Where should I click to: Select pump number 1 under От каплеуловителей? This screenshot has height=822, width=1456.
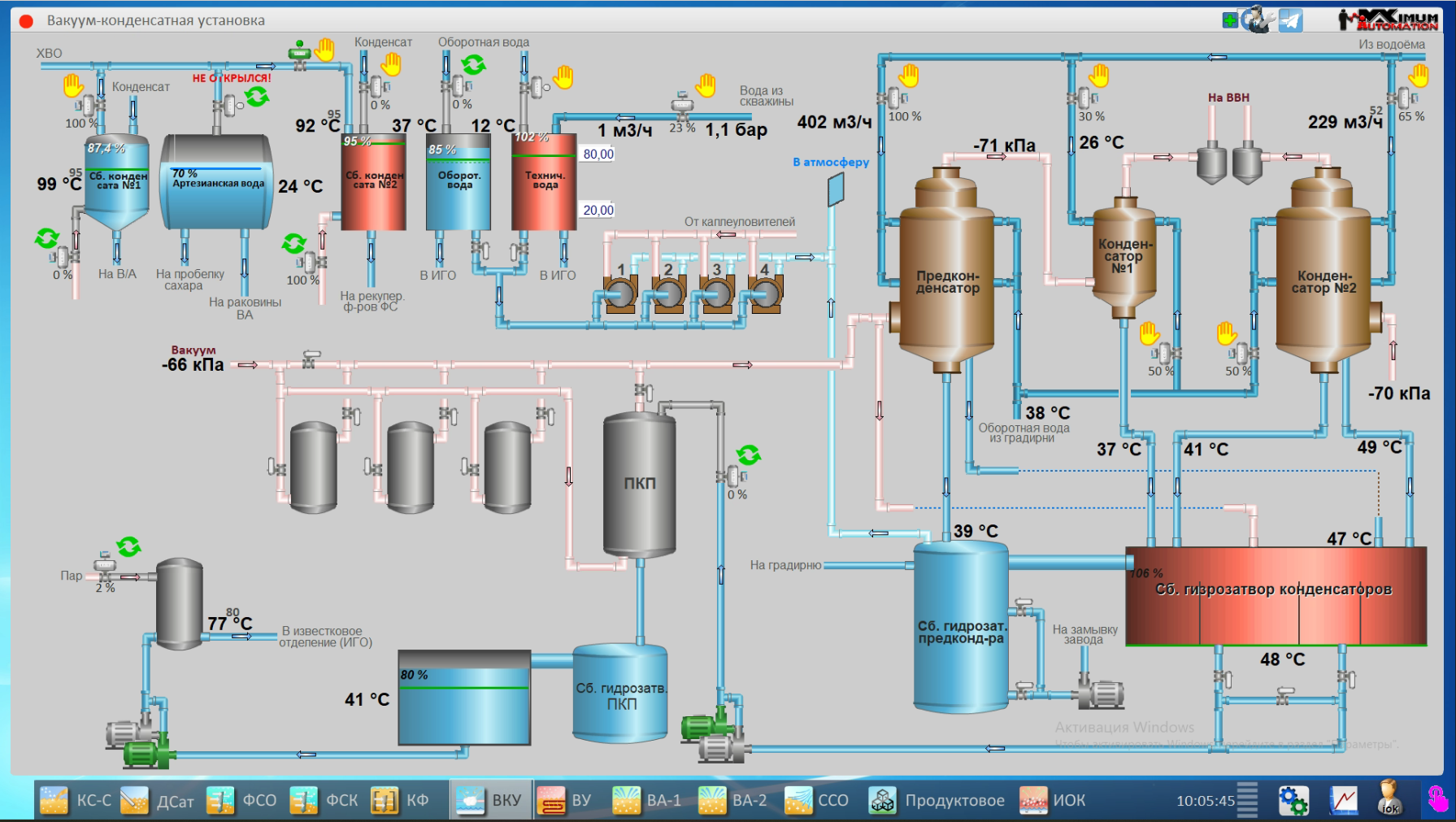[x=619, y=293]
